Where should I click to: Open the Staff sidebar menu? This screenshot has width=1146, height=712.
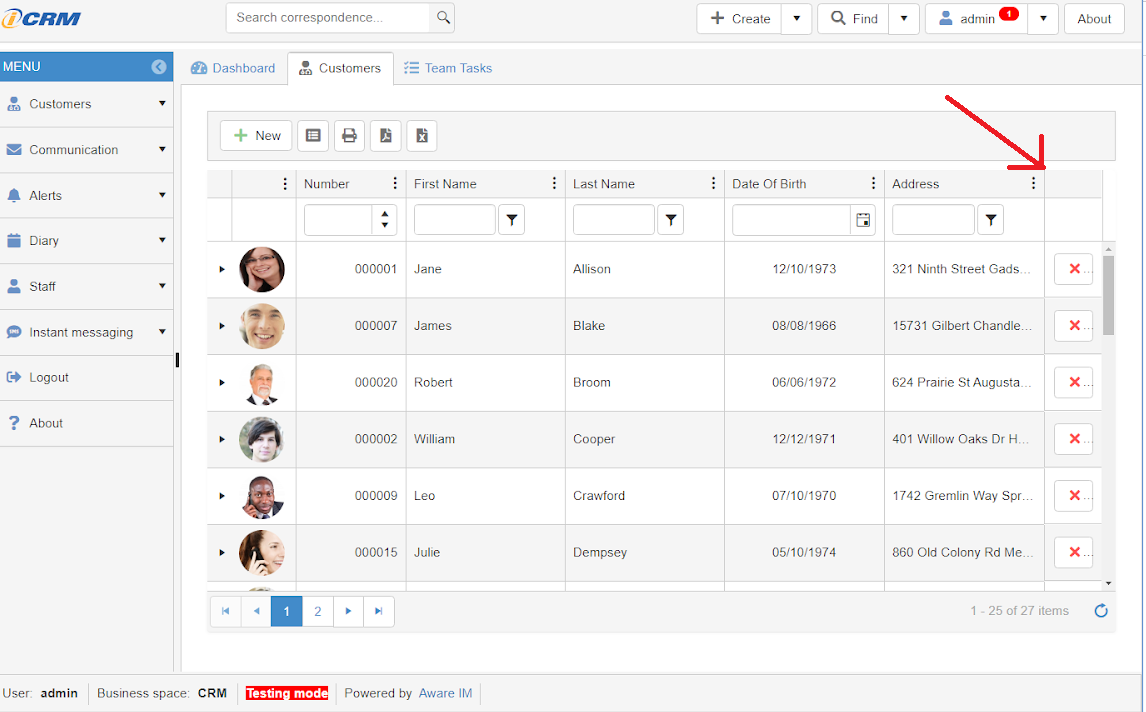coord(86,287)
